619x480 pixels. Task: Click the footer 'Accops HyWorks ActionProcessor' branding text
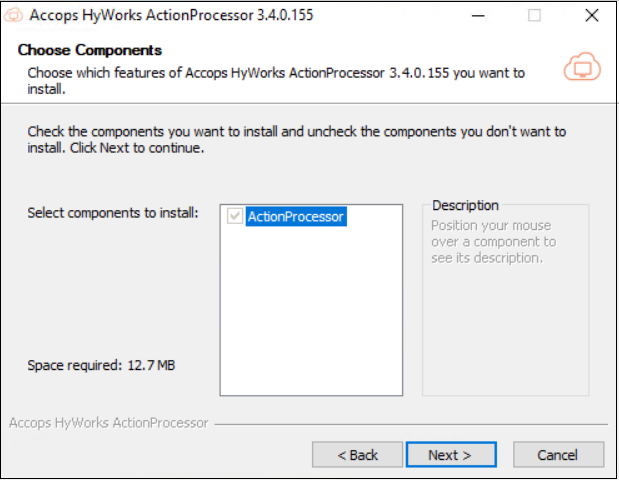coord(108,423)
